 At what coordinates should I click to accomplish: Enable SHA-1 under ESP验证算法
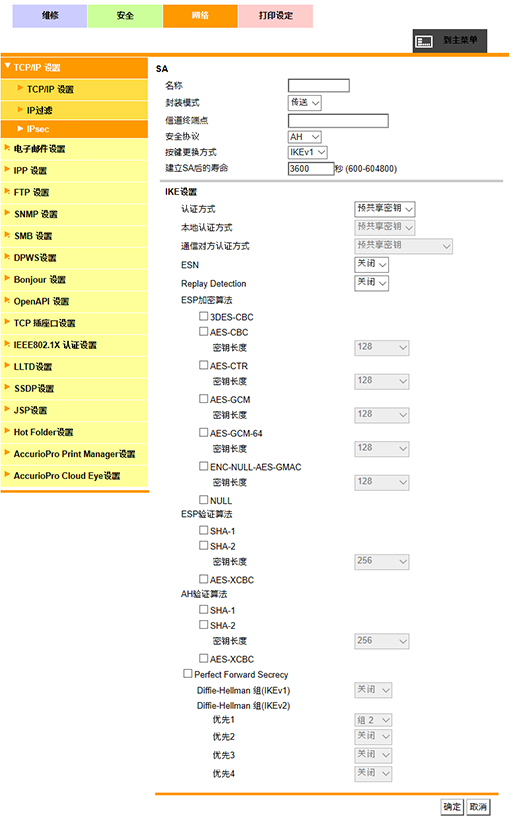[x=204, y=530]
